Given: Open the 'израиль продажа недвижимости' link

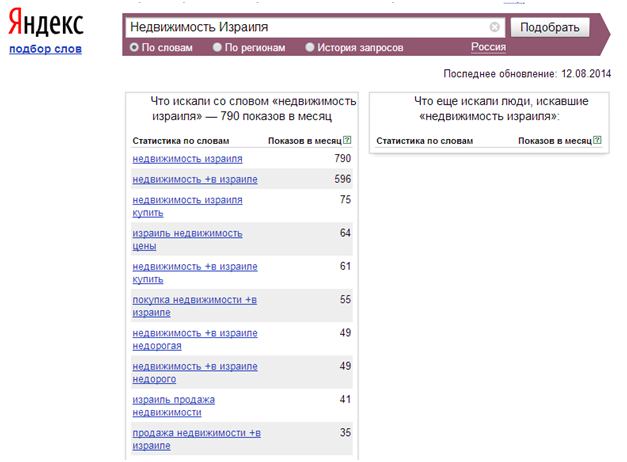Looking at the screenshot, I should (174, 406).
